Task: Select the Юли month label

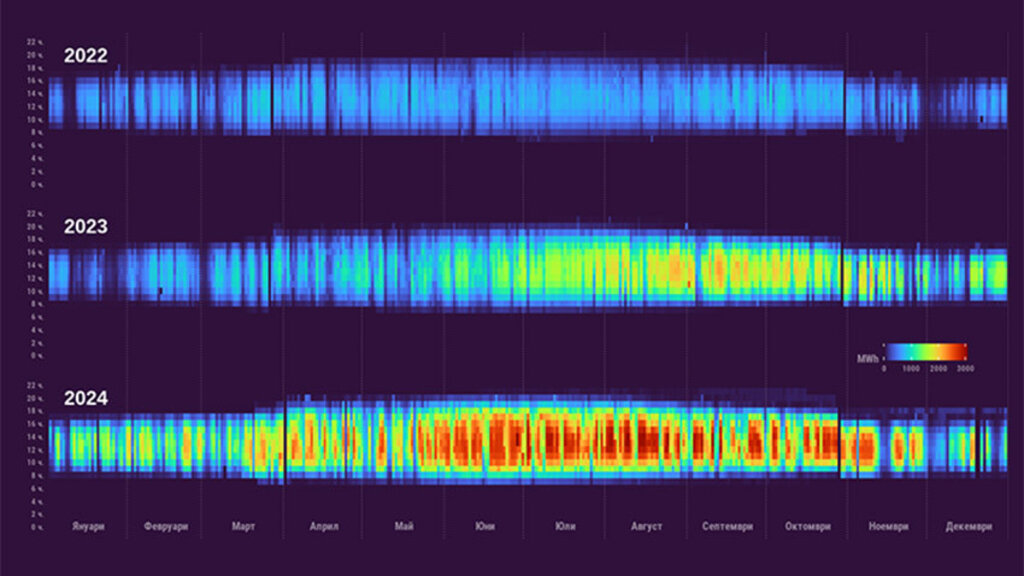Action: (x=565, y=526)
